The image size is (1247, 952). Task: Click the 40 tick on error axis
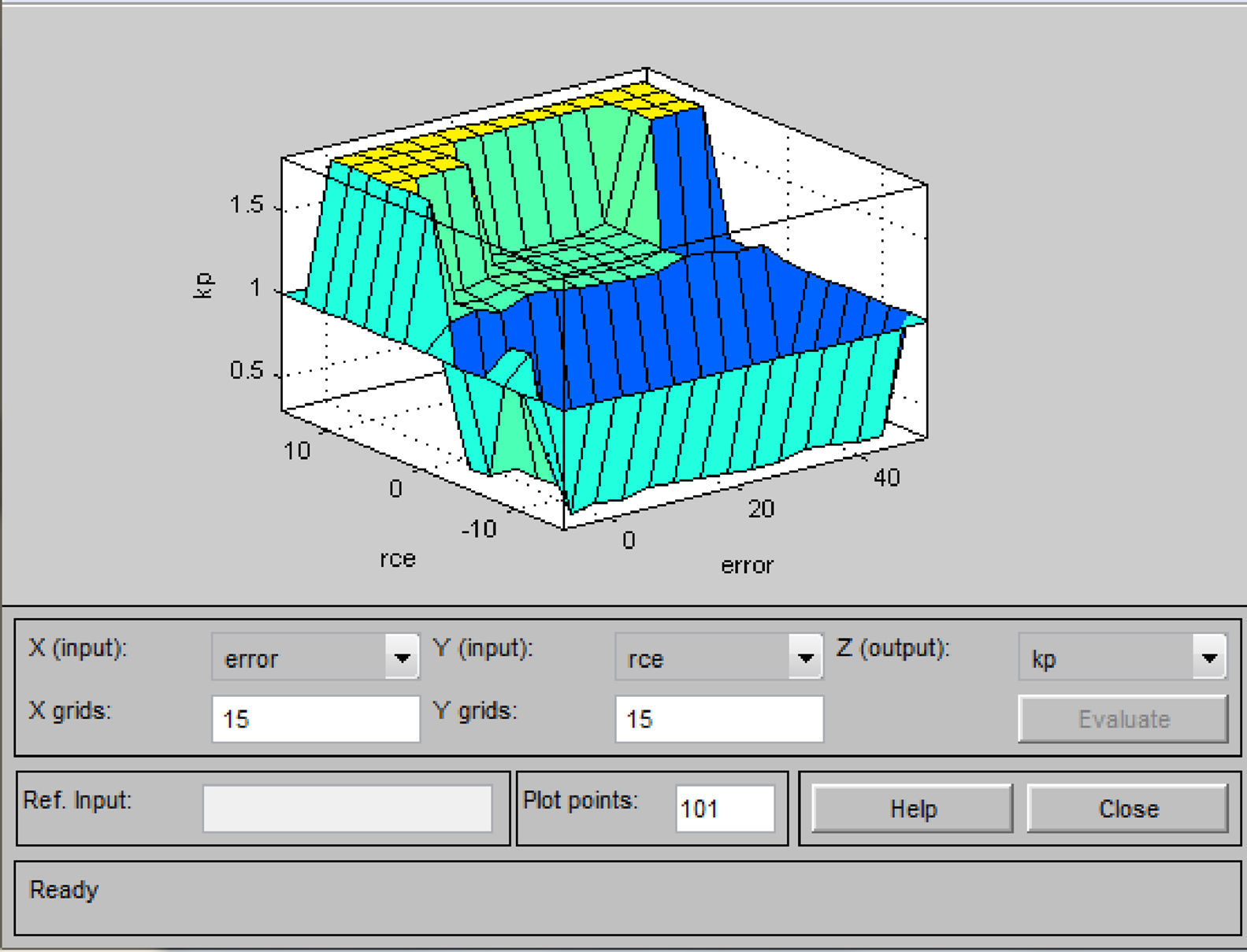[x=886, y=478]
